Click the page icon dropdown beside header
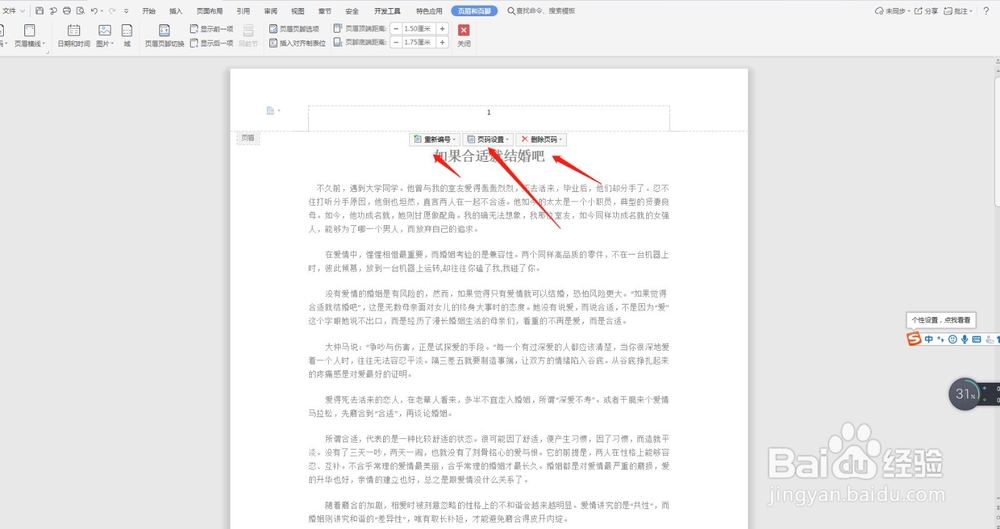This screenshot has width=1000, height=529. pyautogui.click(x=273, y=111)
